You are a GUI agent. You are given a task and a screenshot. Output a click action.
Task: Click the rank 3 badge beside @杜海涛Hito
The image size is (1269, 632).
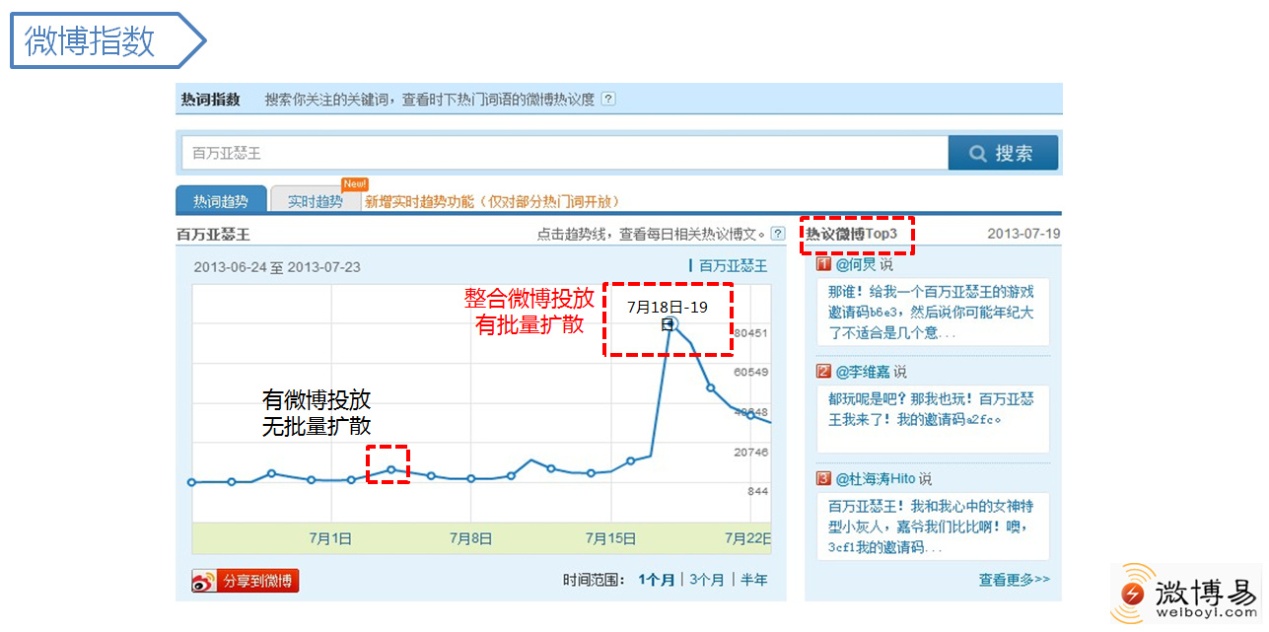tap(824, 479)
